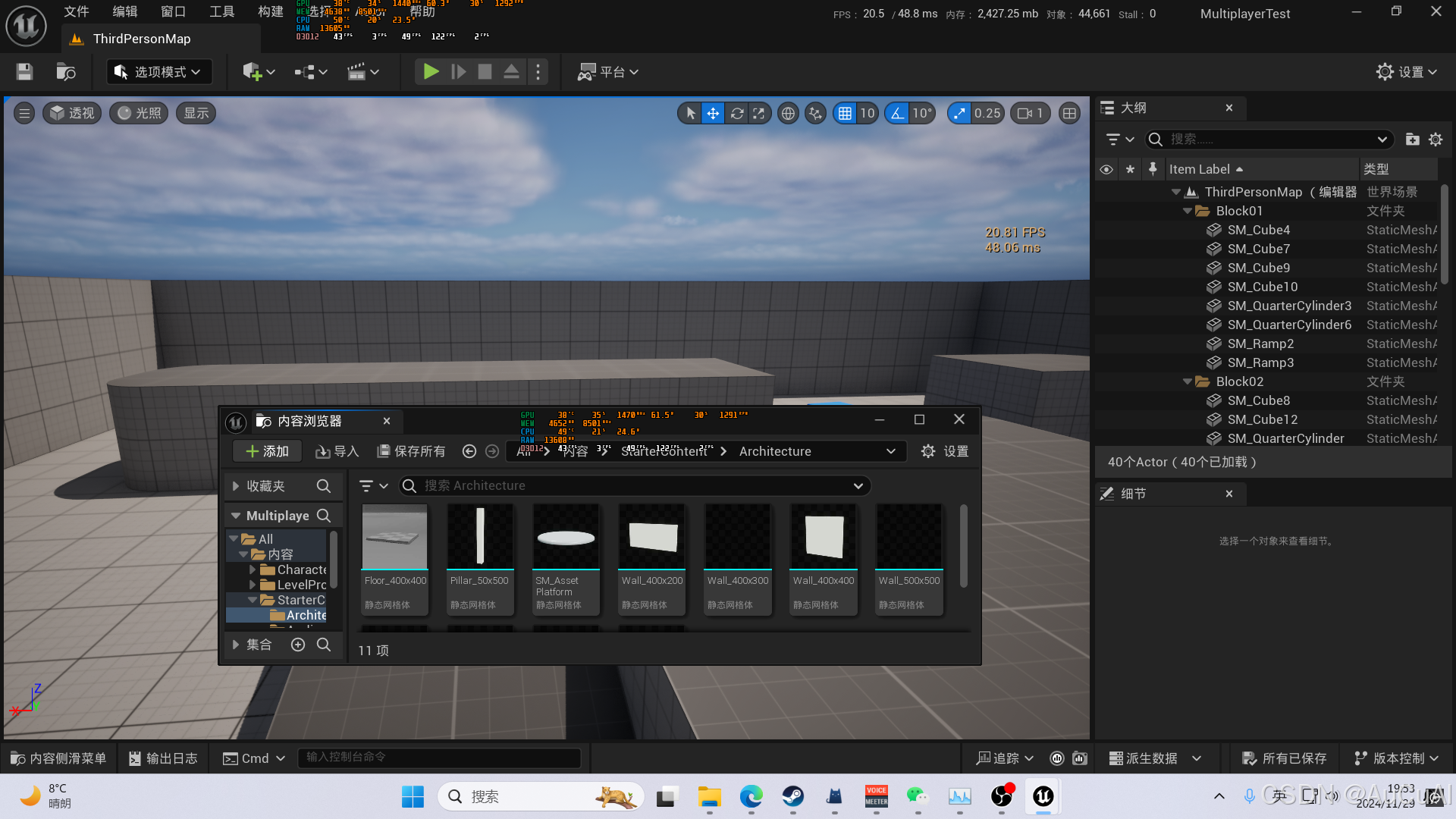
Task: Click the add content cube icon
Action: point(253,72)
